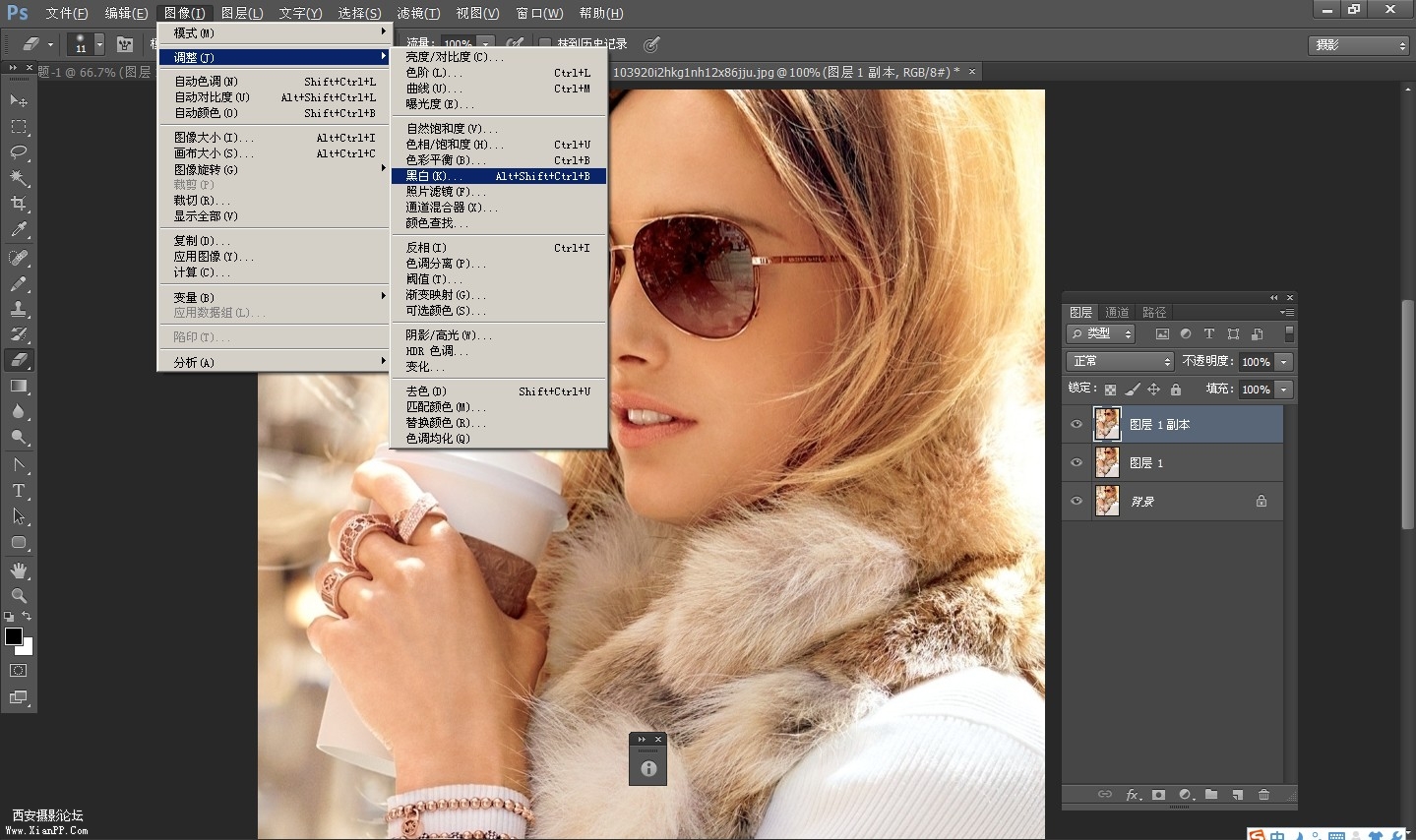
Task: Hide the 图层 1 副本 layer
Action: pyautogui.click(x=1077, y=425)
